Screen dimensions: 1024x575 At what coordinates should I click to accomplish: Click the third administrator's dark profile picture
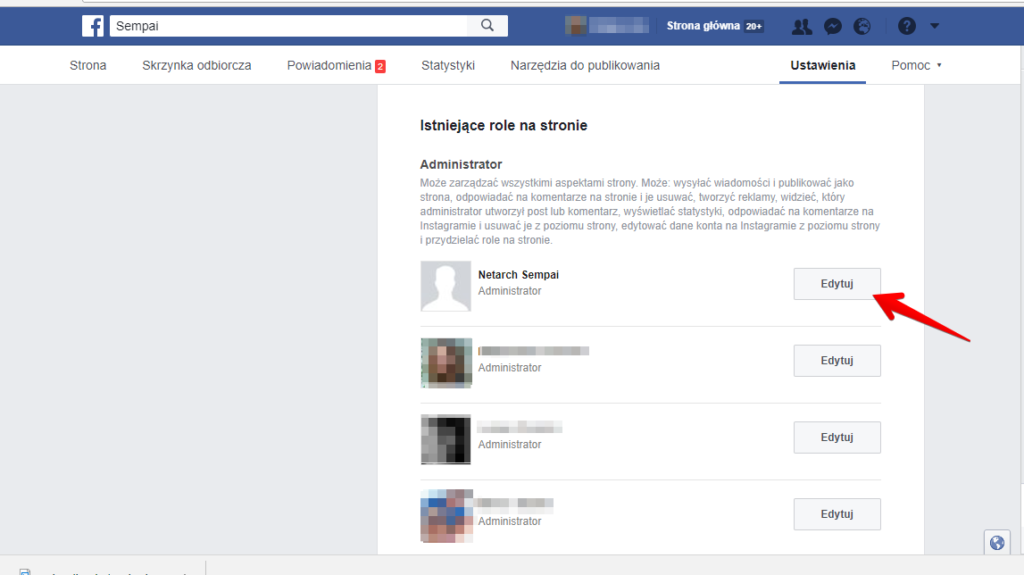click(x=446, y=440)
